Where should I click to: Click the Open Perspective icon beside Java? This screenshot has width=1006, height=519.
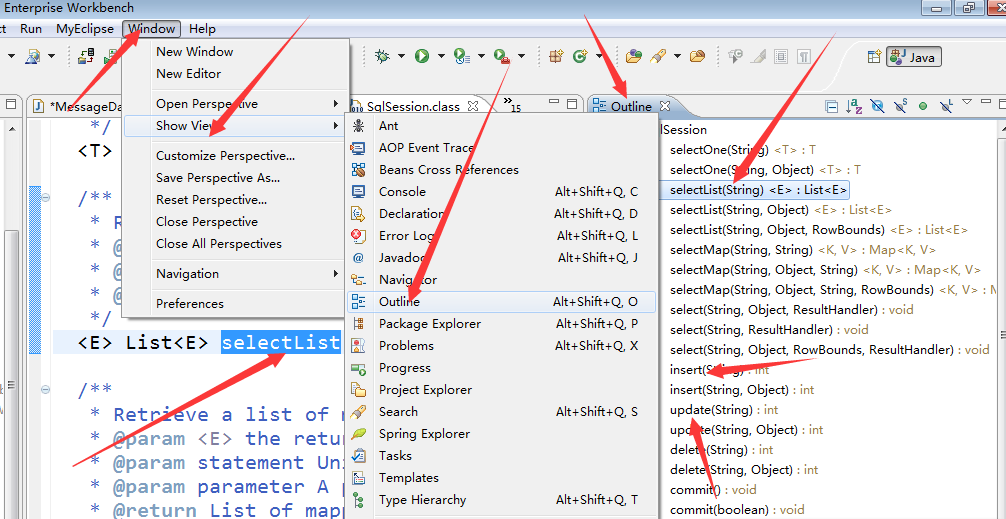coord(874,57)
